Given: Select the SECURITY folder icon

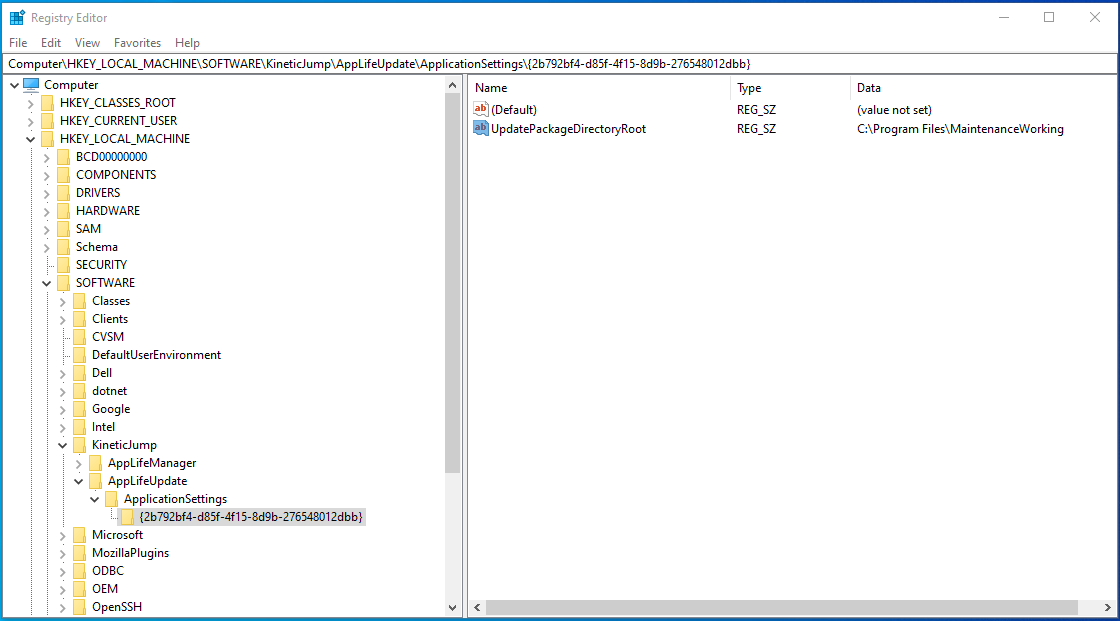Looking at the screenshot, I should pos(64,264).
